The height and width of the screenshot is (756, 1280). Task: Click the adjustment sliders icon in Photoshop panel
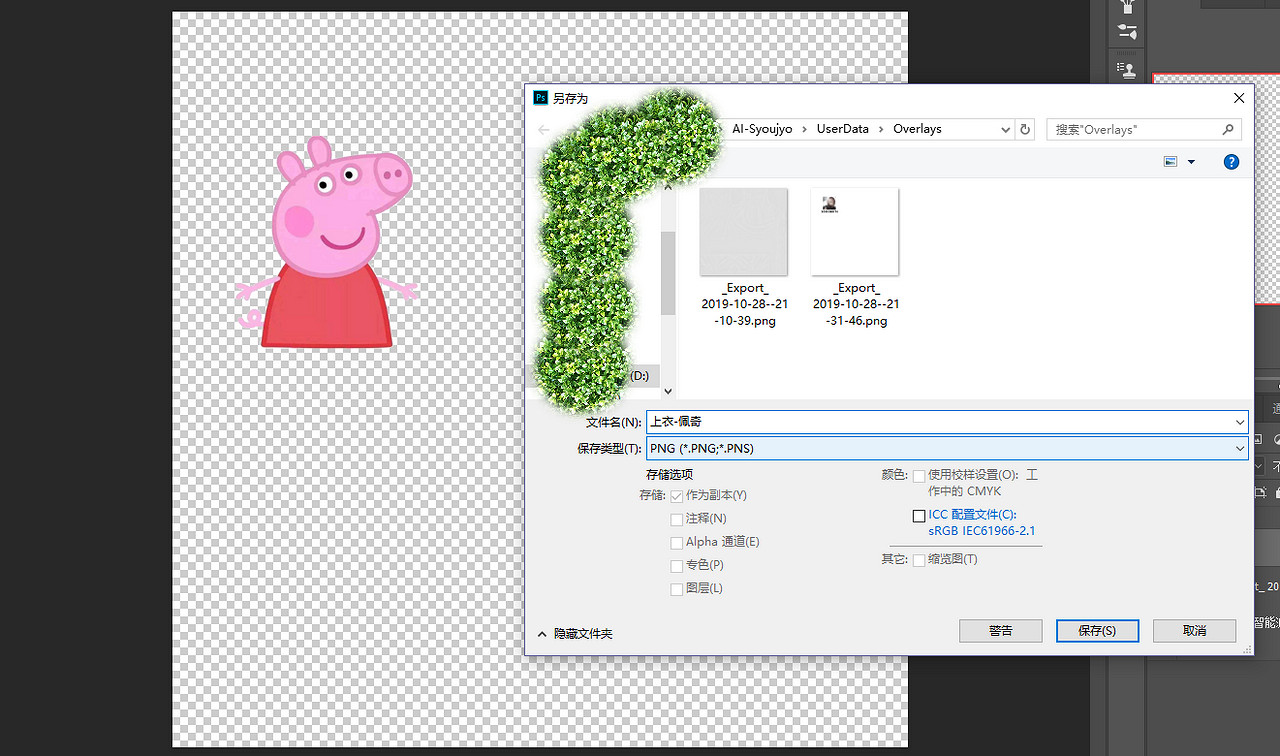pyautogui.click(x=1127, y=32)
